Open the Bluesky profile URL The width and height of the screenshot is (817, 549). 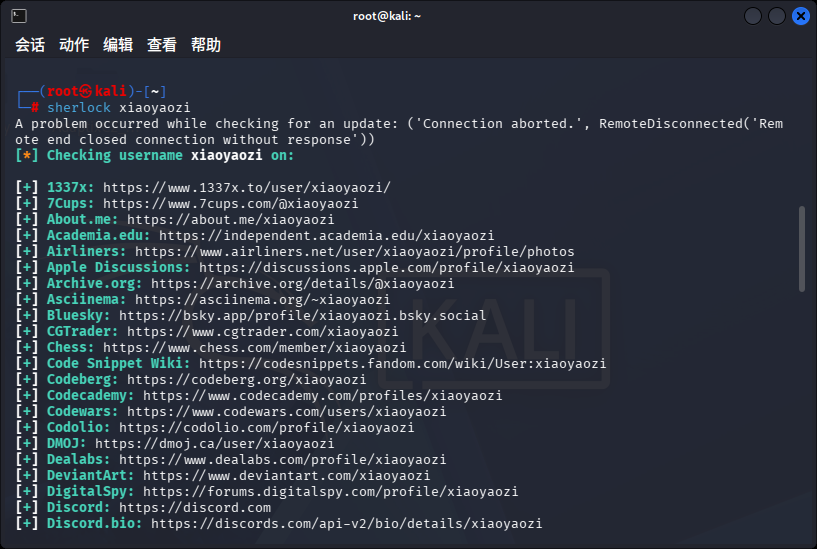[x=302, y=316]
